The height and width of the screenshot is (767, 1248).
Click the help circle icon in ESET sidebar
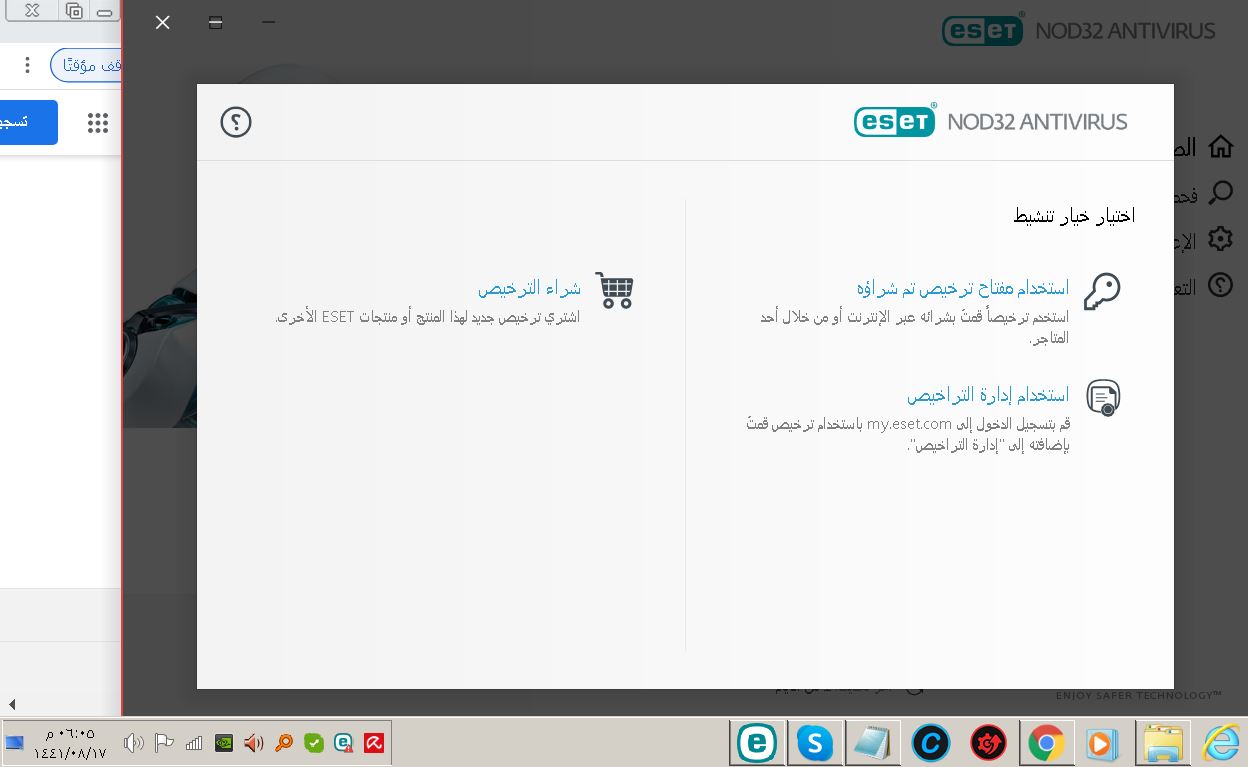(1221, 285)
